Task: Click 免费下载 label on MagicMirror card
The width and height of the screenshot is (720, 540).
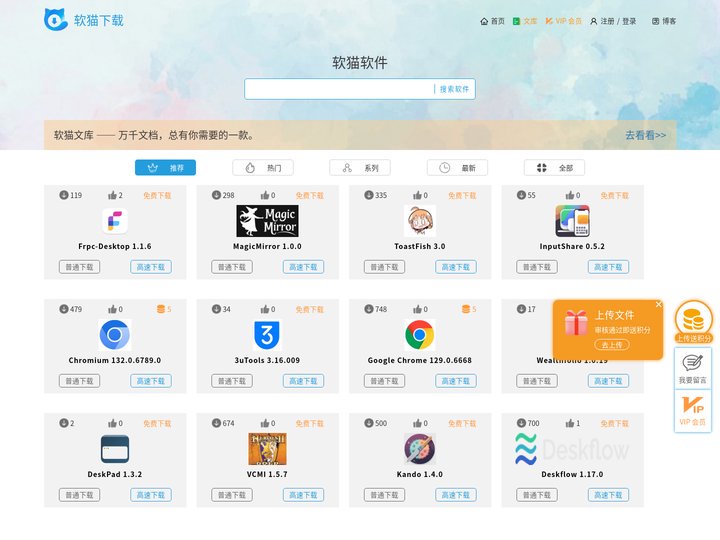Action: click(x=309, y=196)
